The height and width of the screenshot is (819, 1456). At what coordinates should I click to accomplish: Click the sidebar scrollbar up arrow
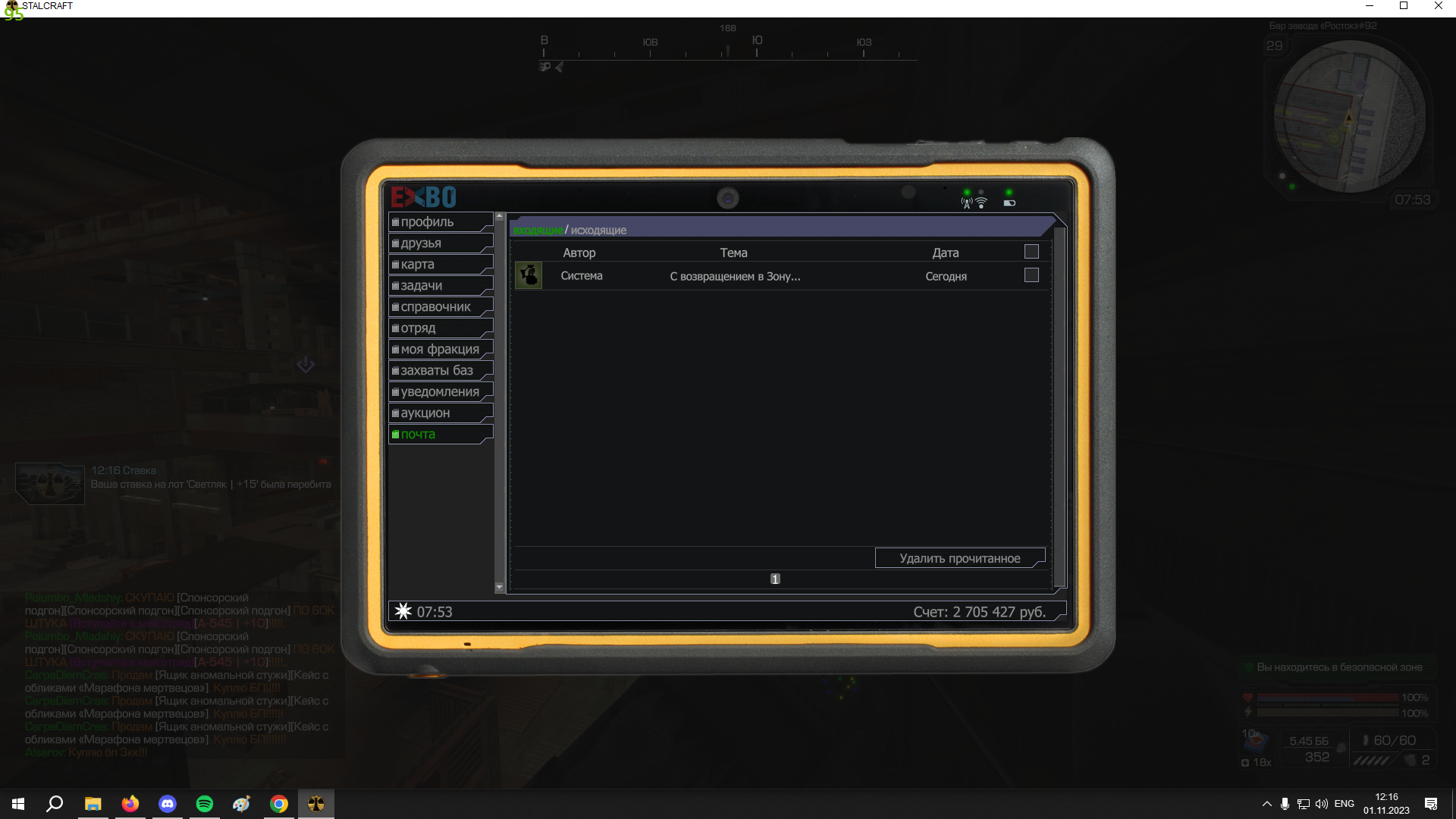[499, 217]
